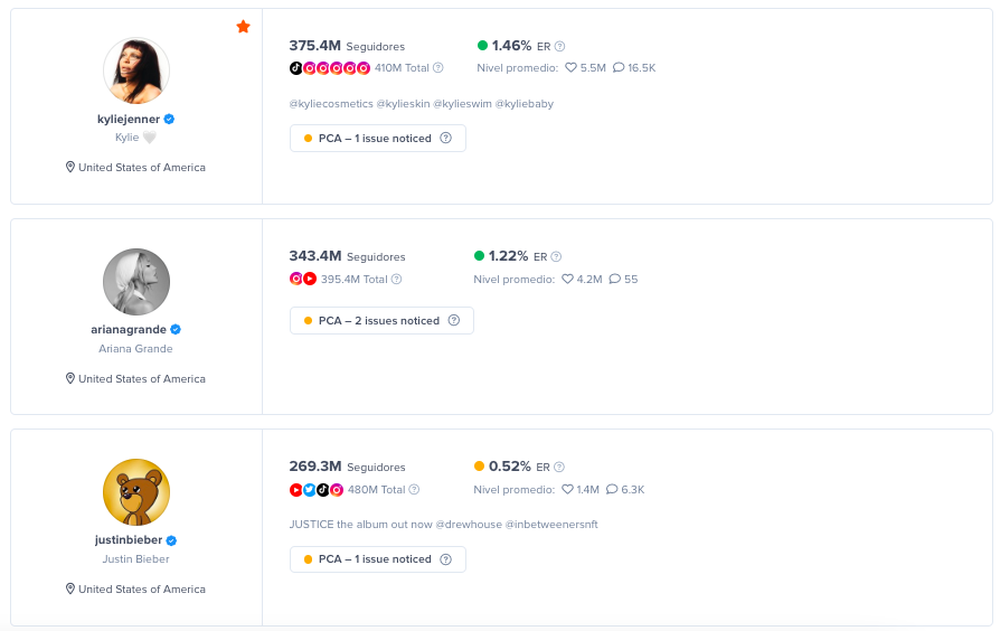Screen dimensions: 1000x631
Task: Click kyliejenner's profile photo
Action: (x=136, y=70)
